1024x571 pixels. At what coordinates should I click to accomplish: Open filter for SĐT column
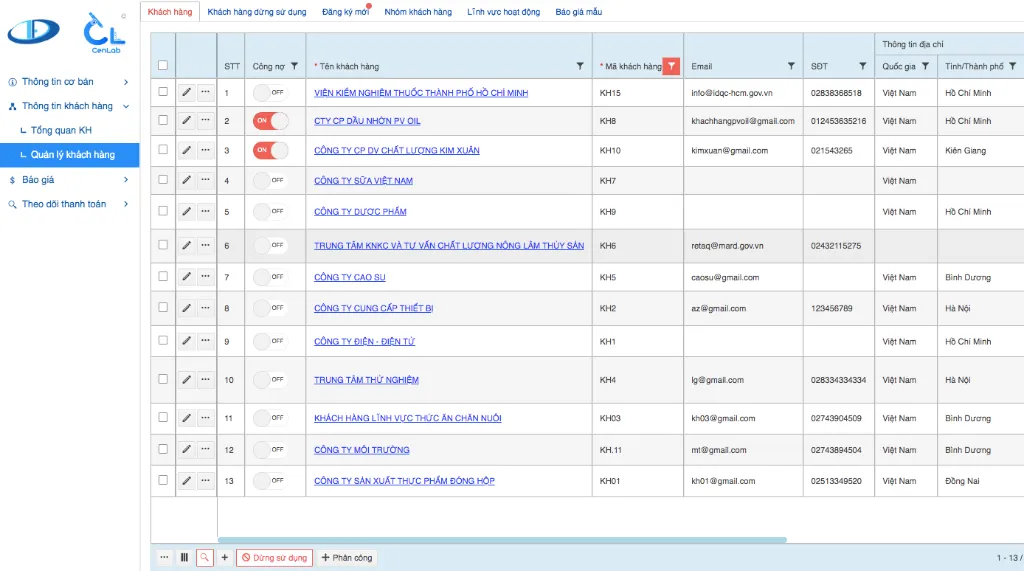(x=863, y=66)
